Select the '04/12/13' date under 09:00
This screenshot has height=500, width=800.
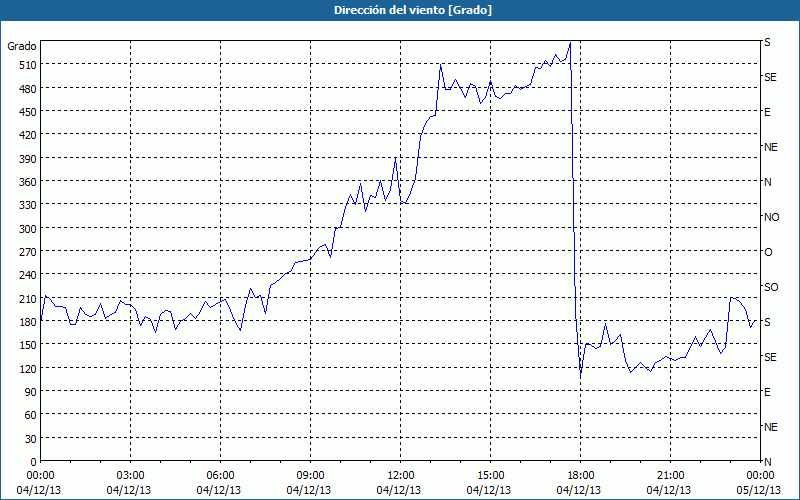click(x=309, y=490)
